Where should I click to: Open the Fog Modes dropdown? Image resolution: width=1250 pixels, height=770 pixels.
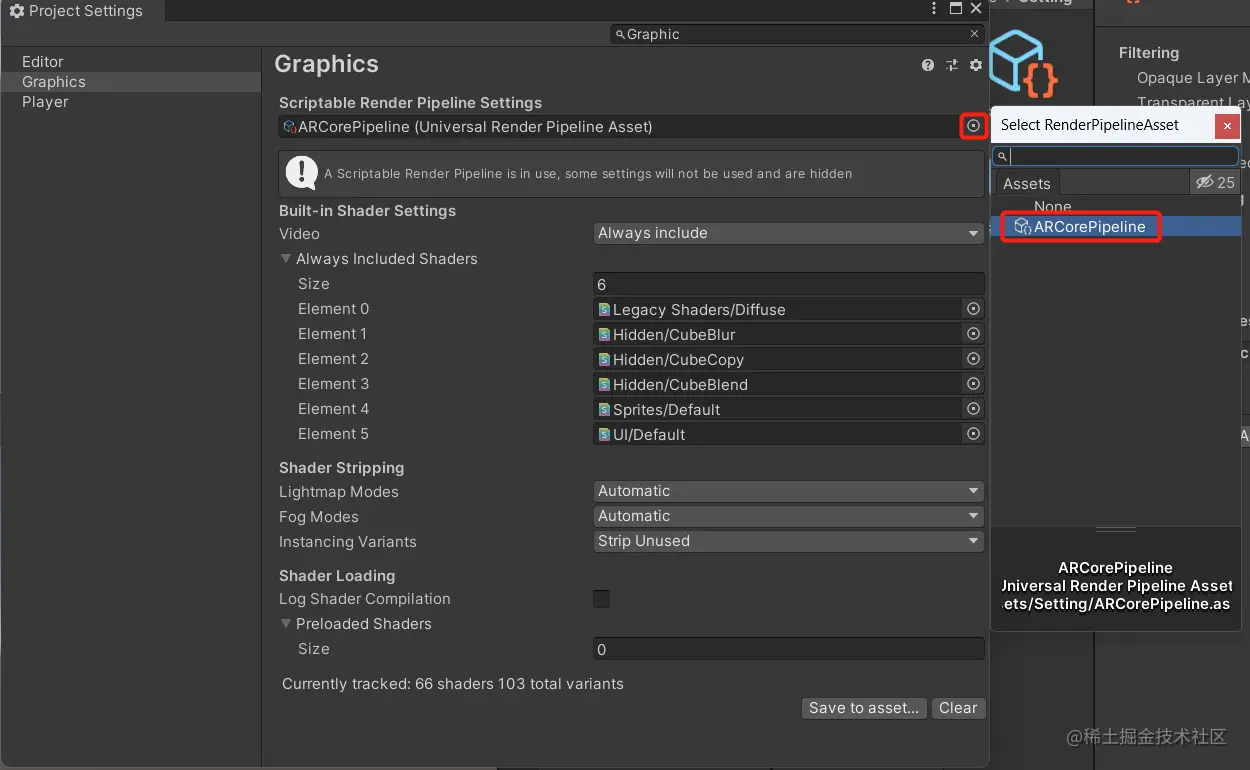[x=788, y=516]
